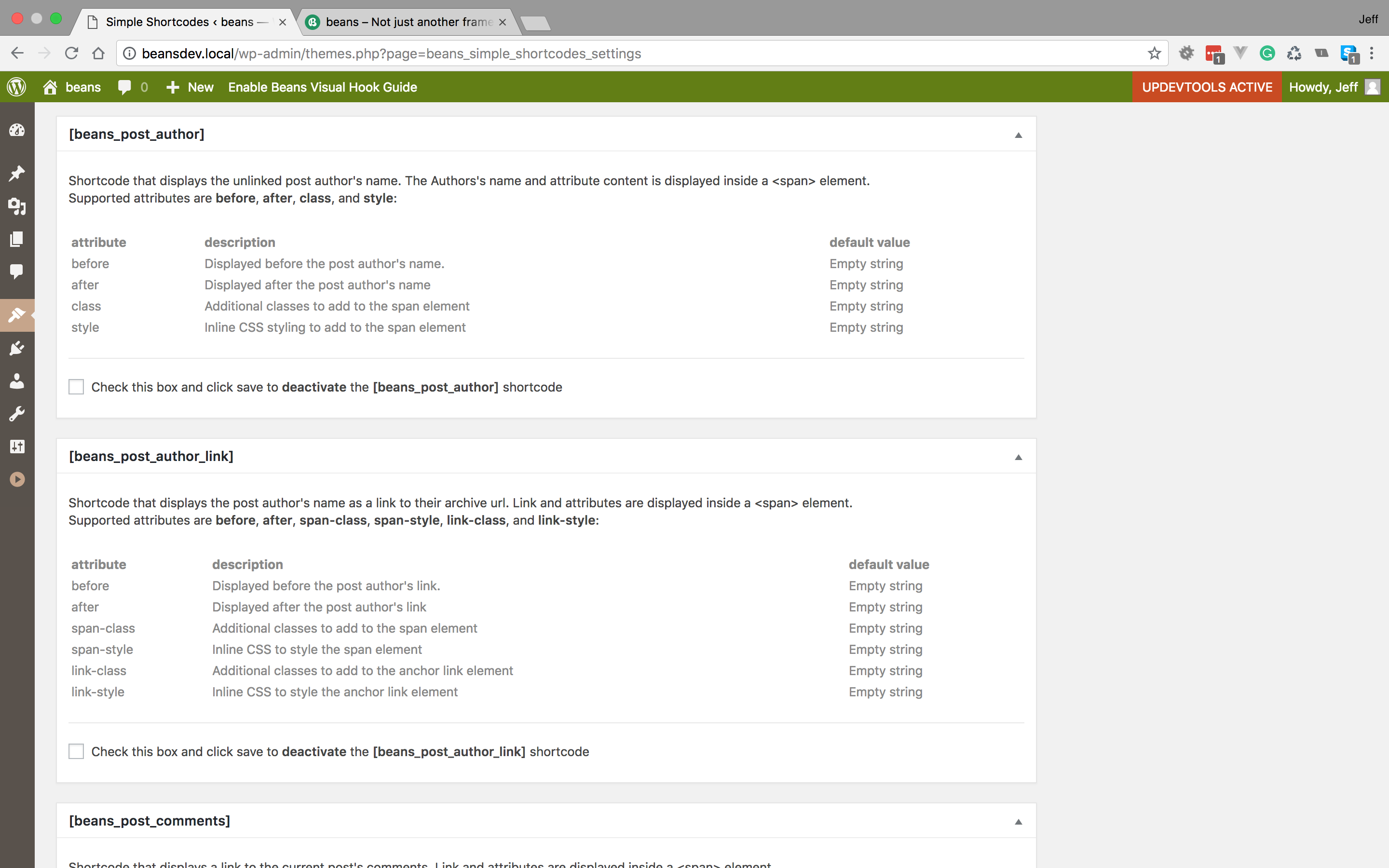Viewport: 1389px width, 868px height.
Task: Click the browser address bar URL
Action: pos(392,54)
